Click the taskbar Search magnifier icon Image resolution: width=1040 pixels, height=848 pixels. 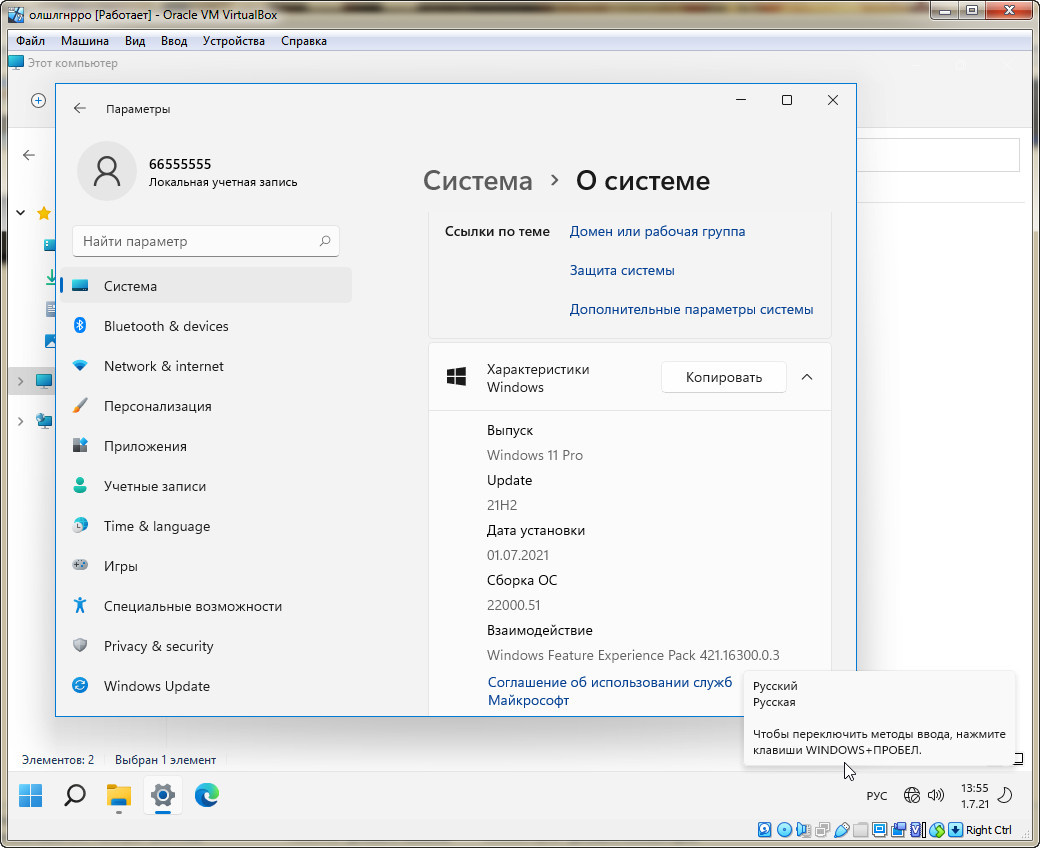point(75,796)
